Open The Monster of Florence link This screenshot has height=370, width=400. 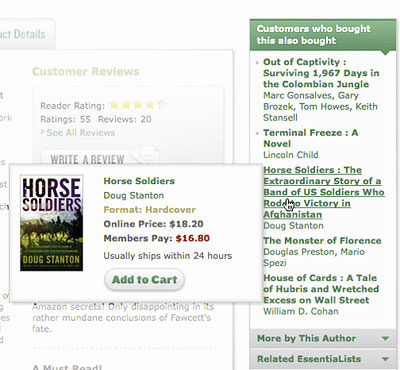(x=322, y=241)
